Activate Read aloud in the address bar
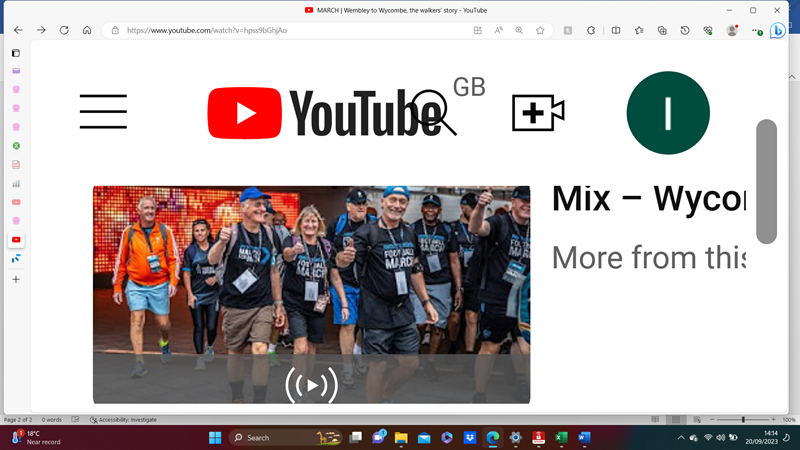The height and width of the screenshot is (450, 800). pos(498,30)
